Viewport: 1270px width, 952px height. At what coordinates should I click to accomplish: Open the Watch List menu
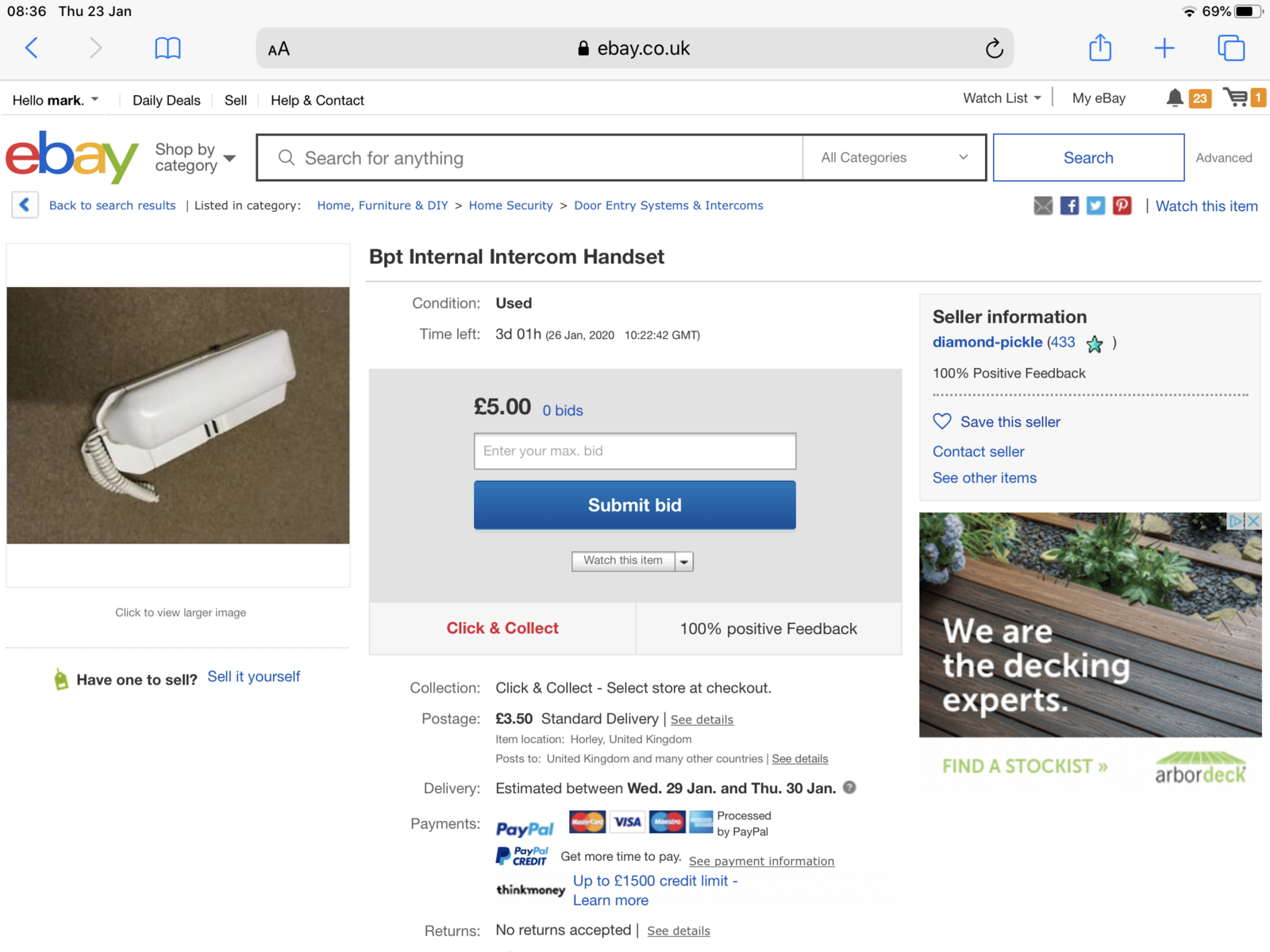point(1002,98)
